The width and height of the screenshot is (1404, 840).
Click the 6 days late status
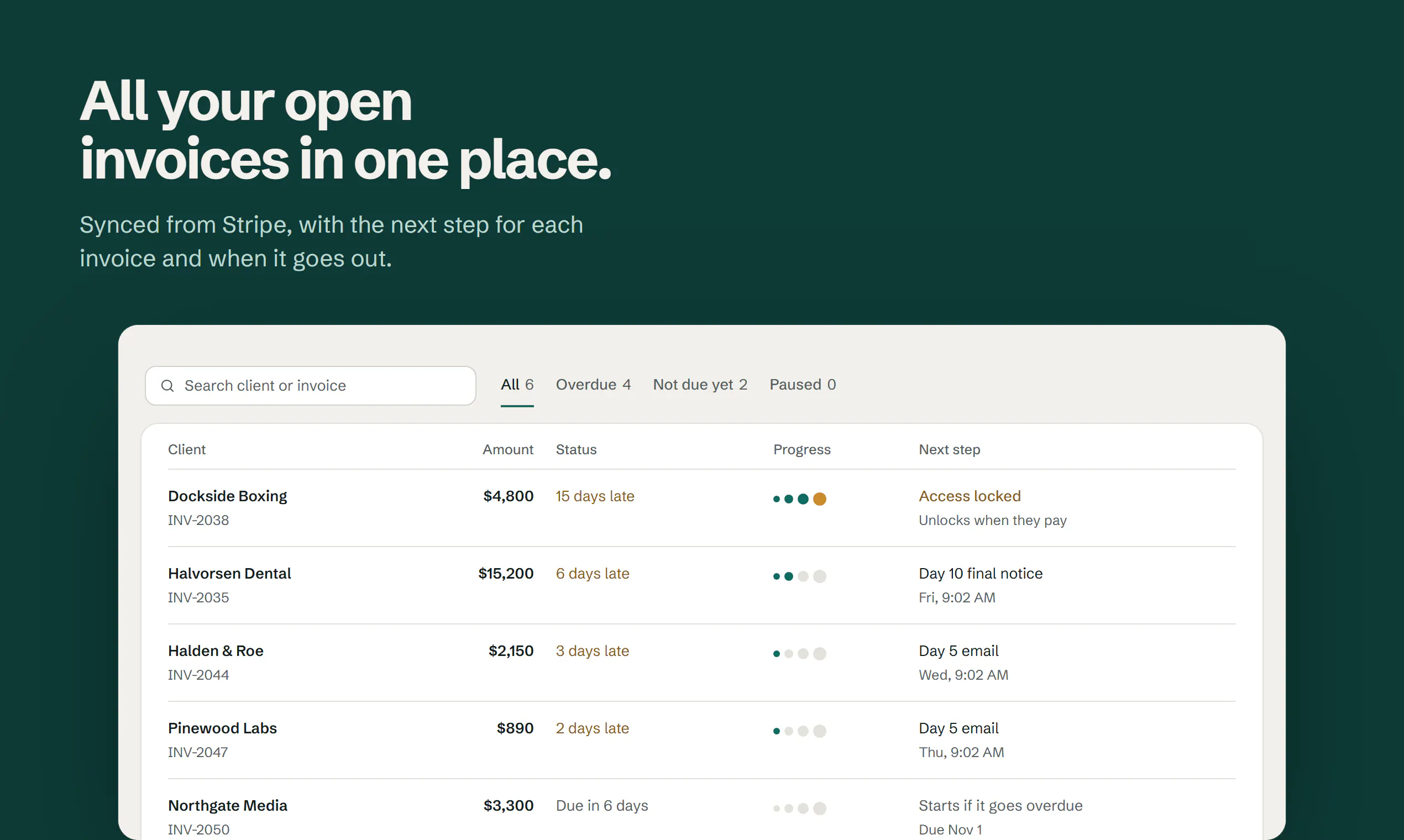[593, 574]
